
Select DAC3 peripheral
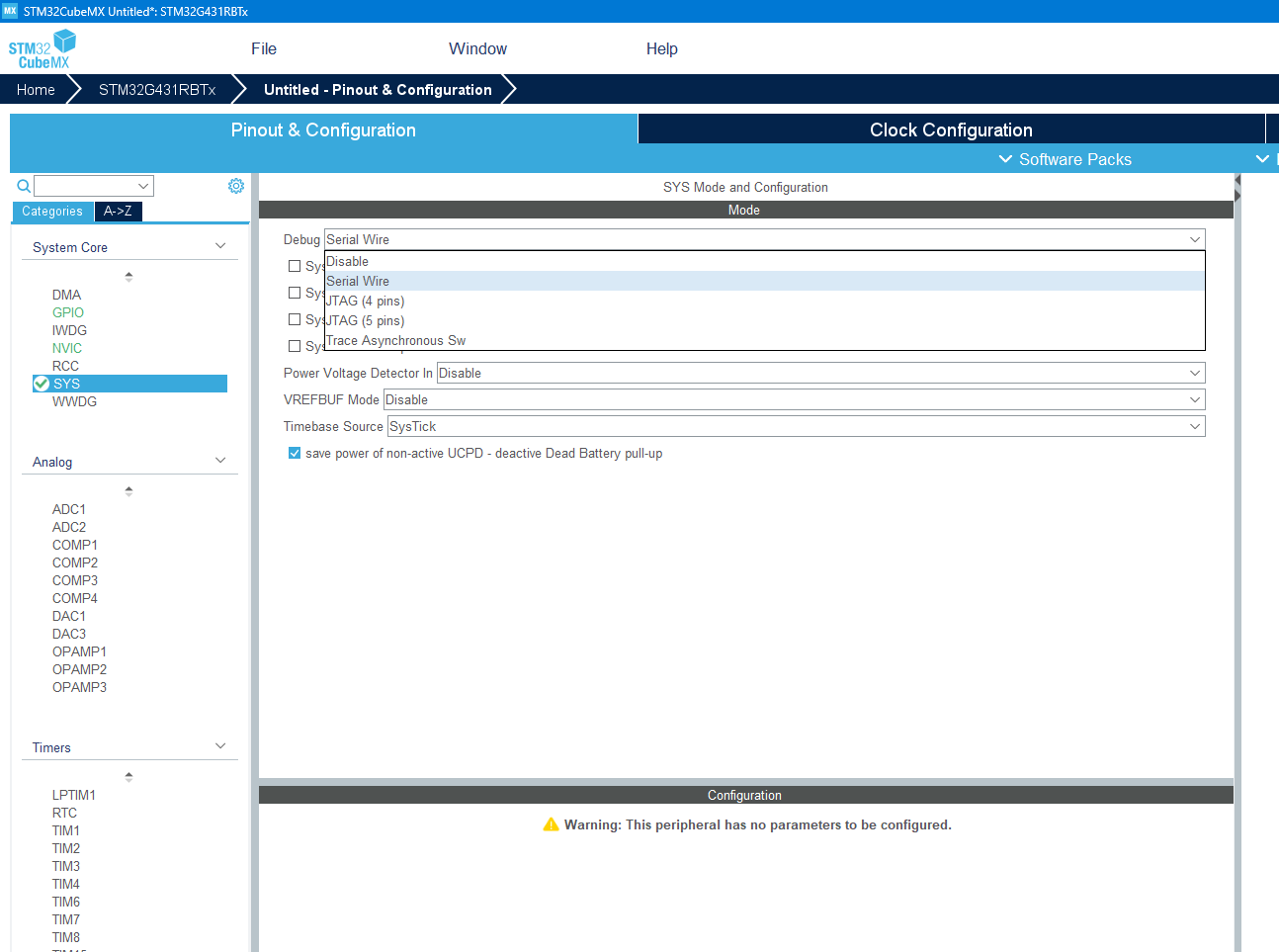coord(69,634)
